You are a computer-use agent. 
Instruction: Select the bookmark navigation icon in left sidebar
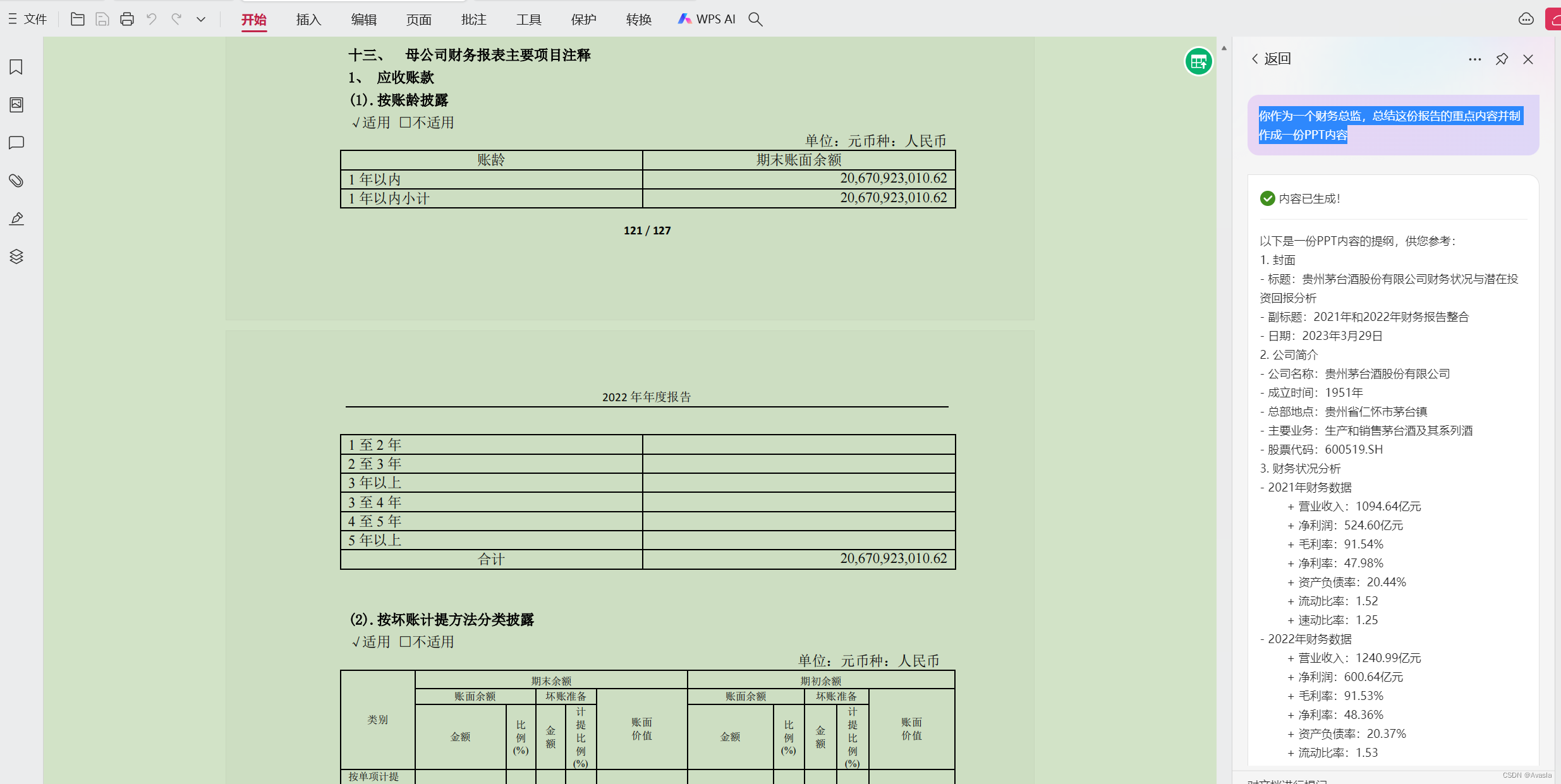point(16,67)
